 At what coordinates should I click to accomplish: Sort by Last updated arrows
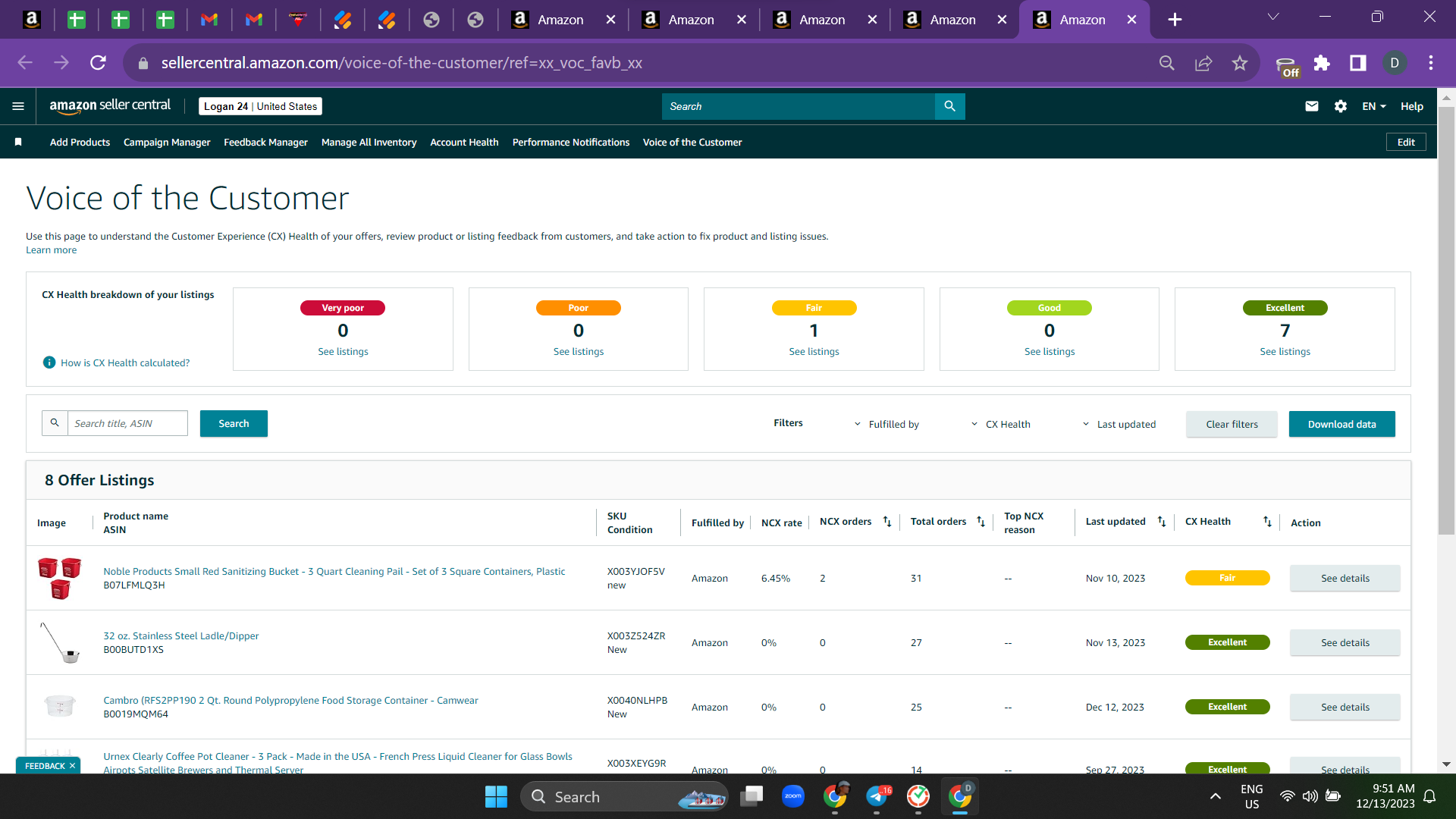click(x=1161, y=522)
